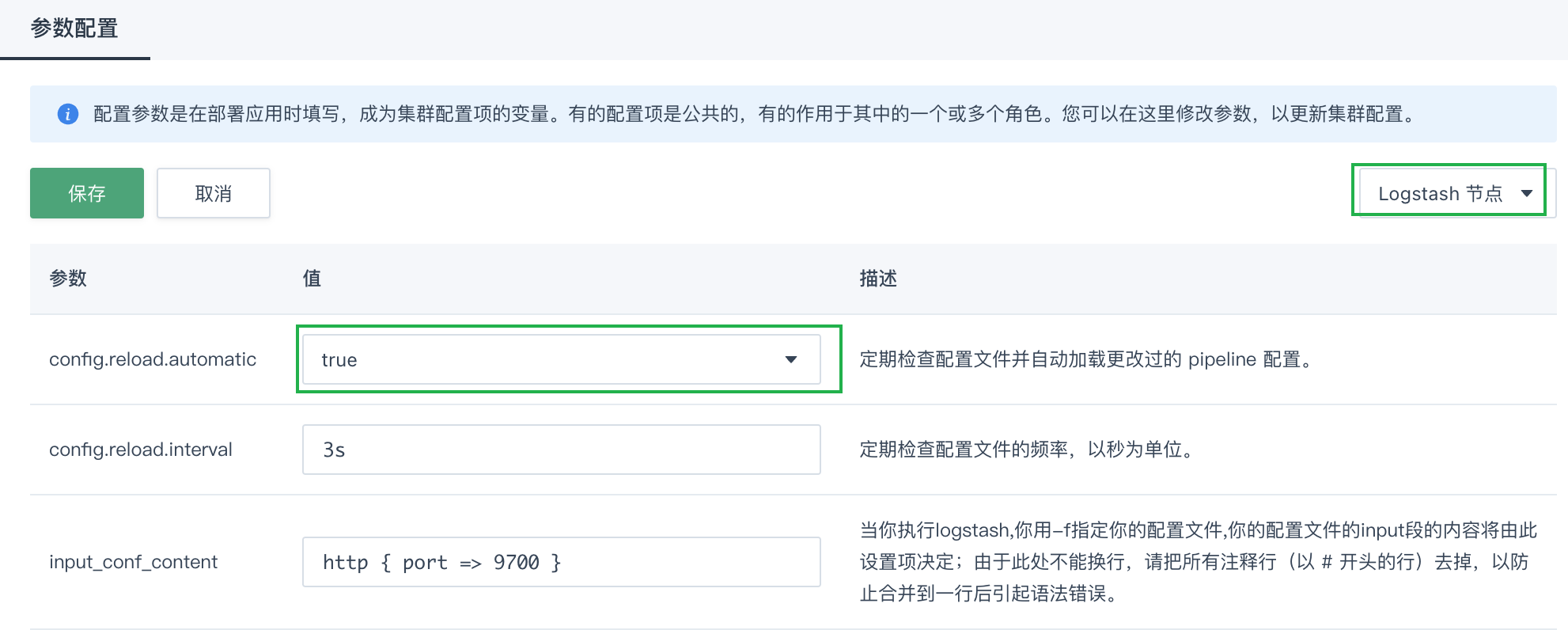The width and height of the screenshot is (1568, 630).
Task: Click the 值 column header
Action: coord(311,279)
